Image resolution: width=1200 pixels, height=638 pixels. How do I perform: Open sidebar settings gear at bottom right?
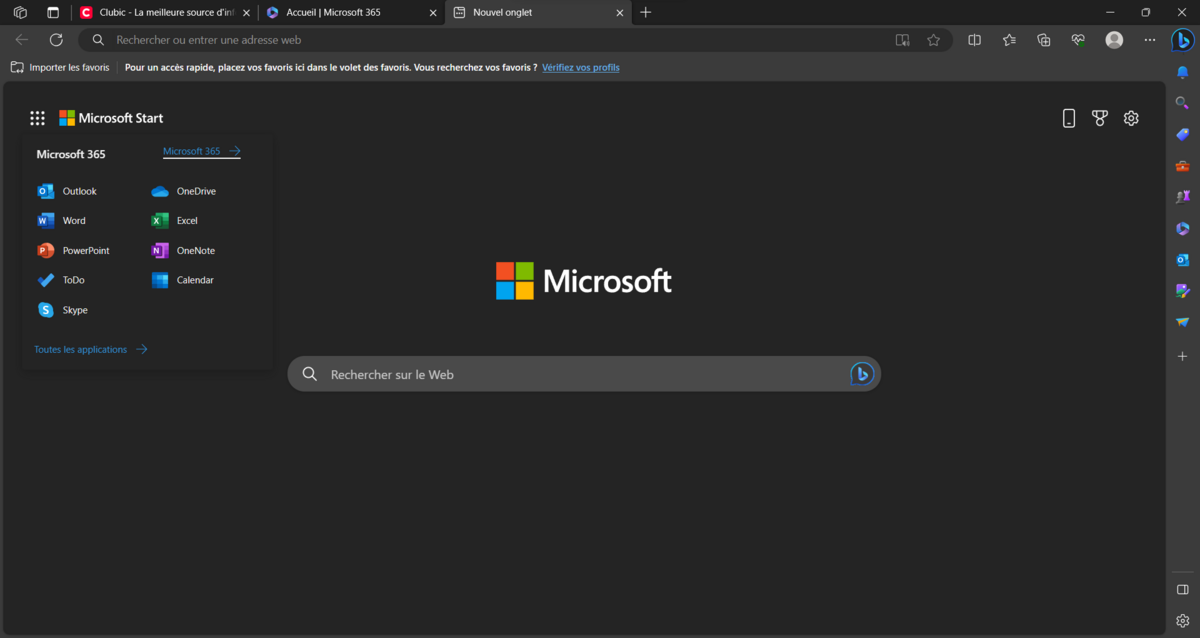[x=1183, y=621]
